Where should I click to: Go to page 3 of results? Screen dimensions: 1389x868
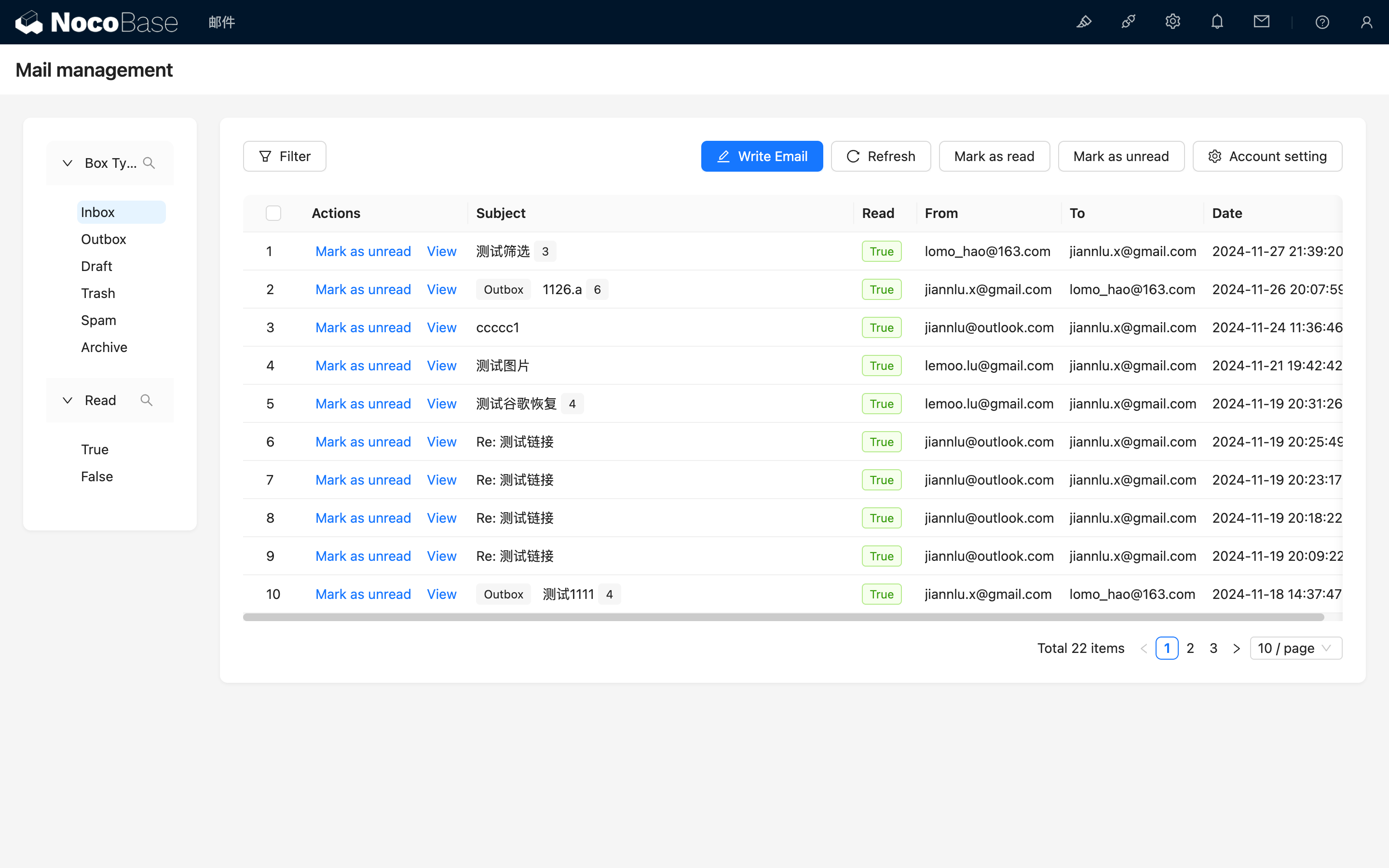click(x=1213, y=648)
